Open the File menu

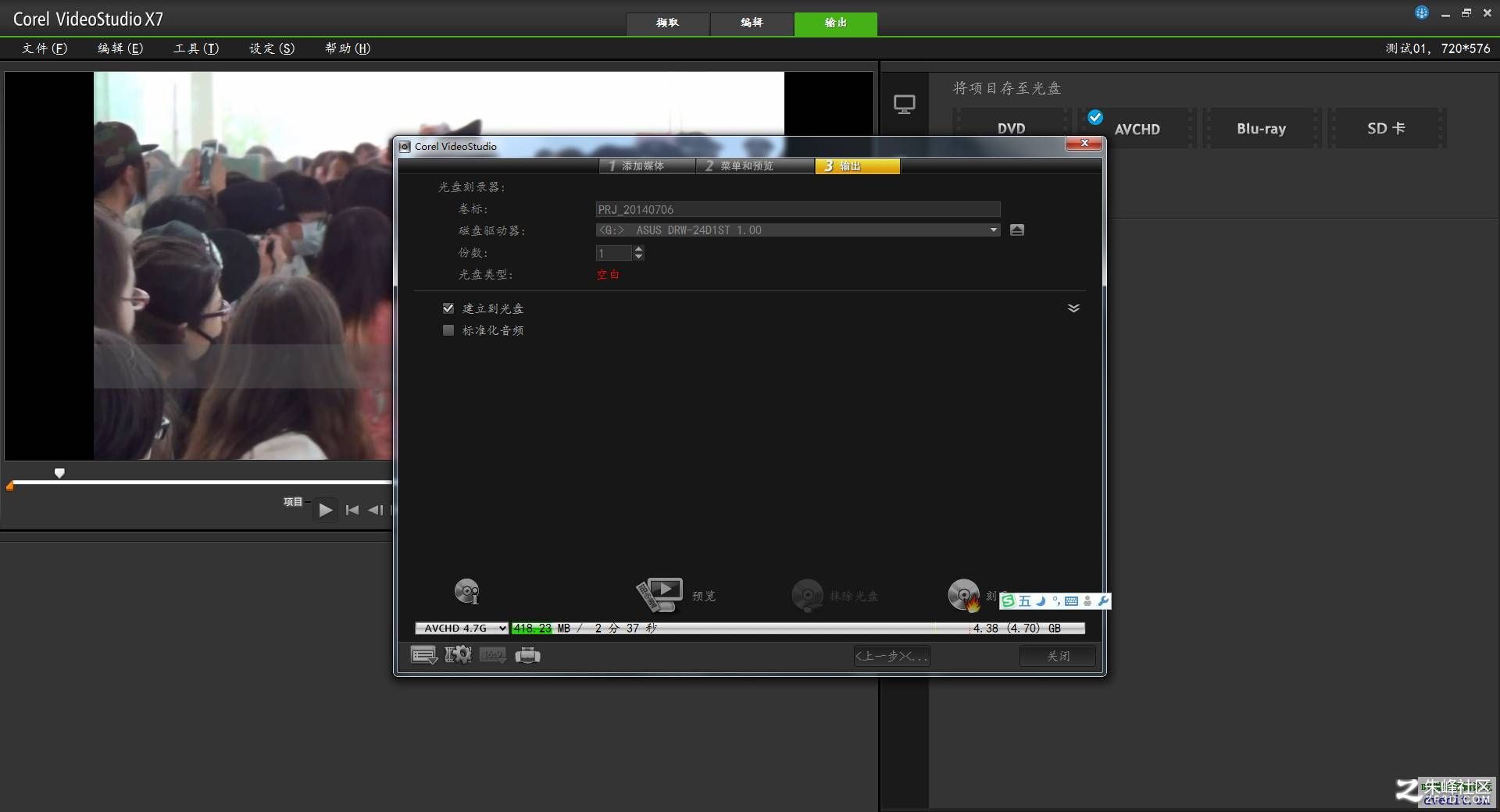[45, 48]
